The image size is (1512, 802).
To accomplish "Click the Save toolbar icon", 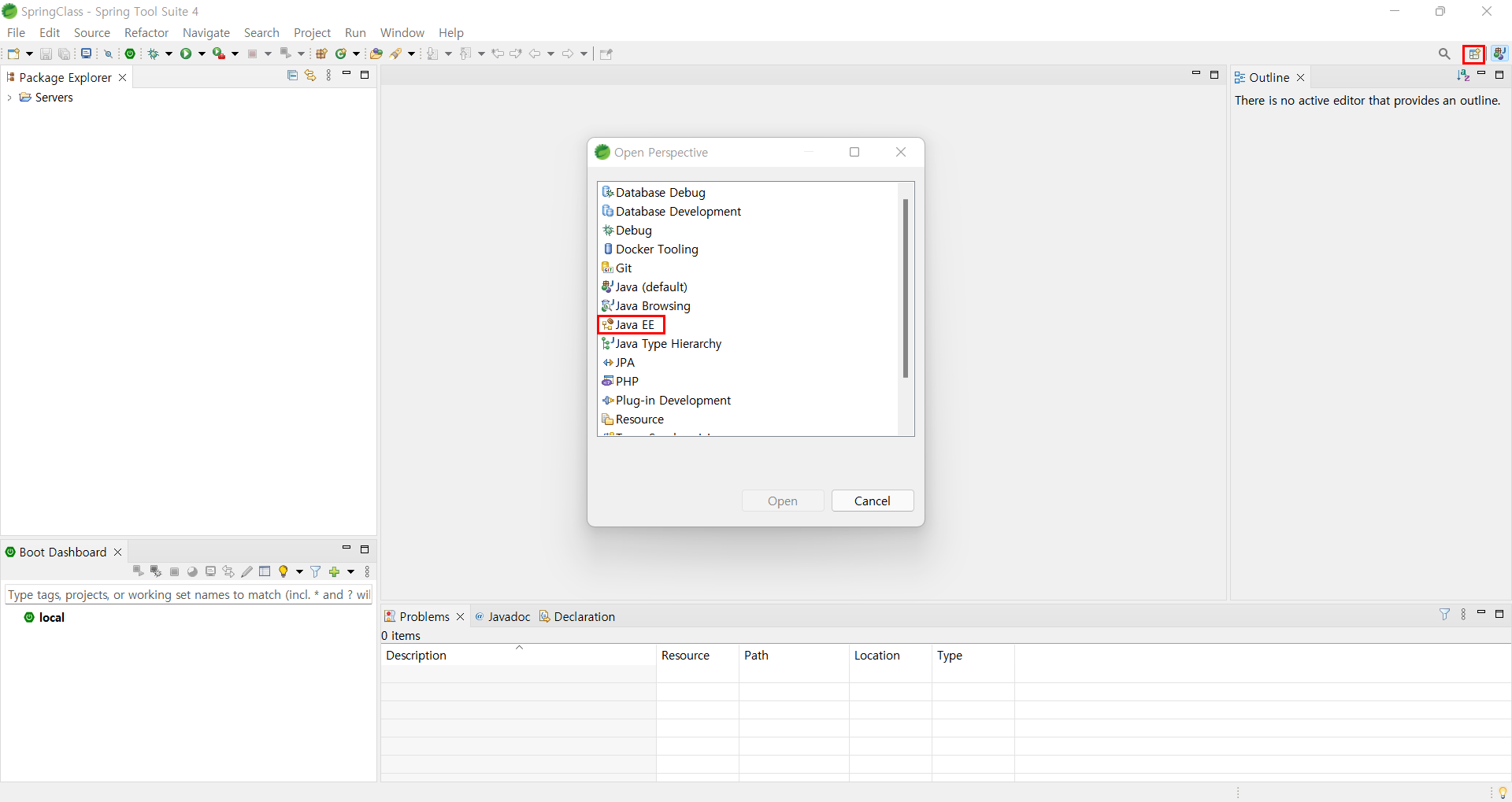I will point(46,54).
